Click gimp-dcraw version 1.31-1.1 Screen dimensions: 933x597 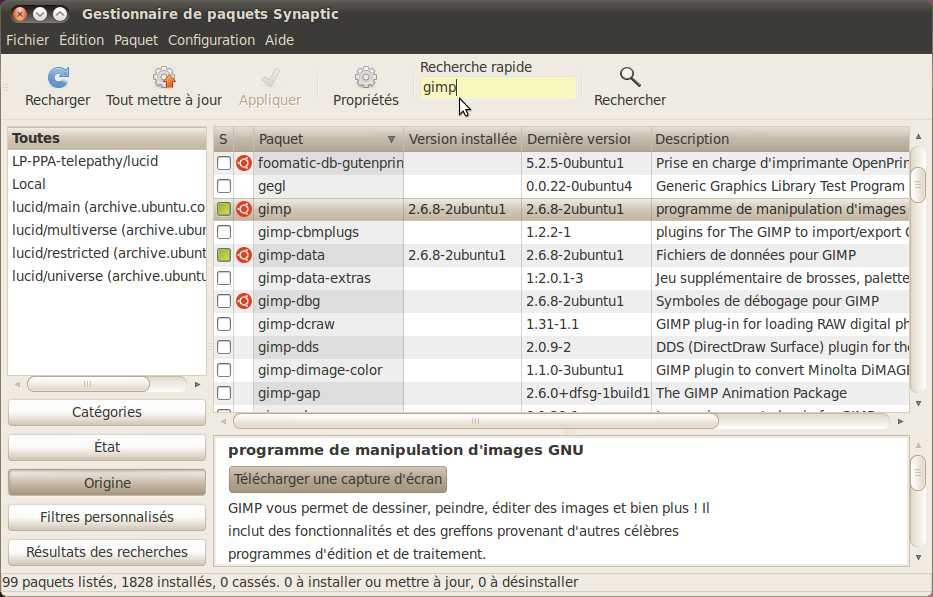click(x=552, y=324)
